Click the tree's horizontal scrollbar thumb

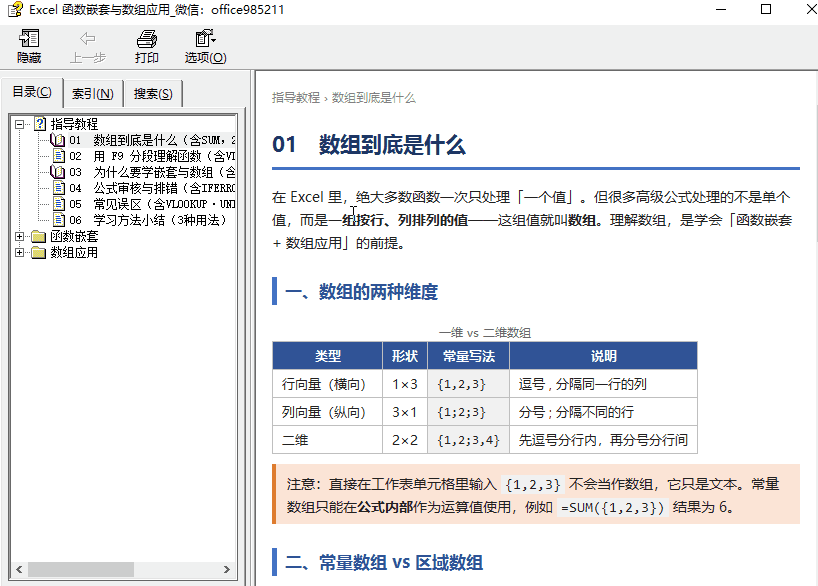81,569
